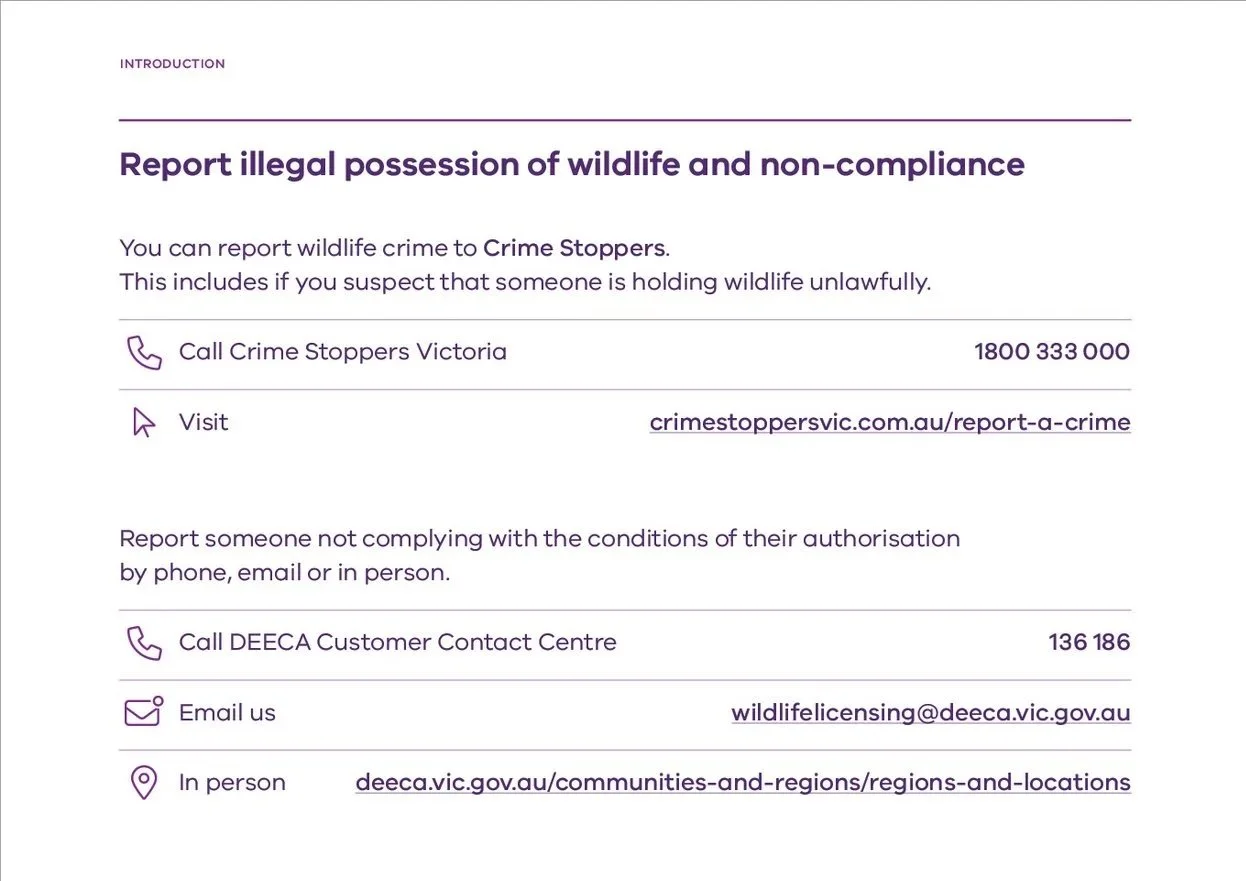1246x881 pixels.
Task: Click the cursor arrow icon next to Visit
Action: pyautogui.click(x=144, y=423)
